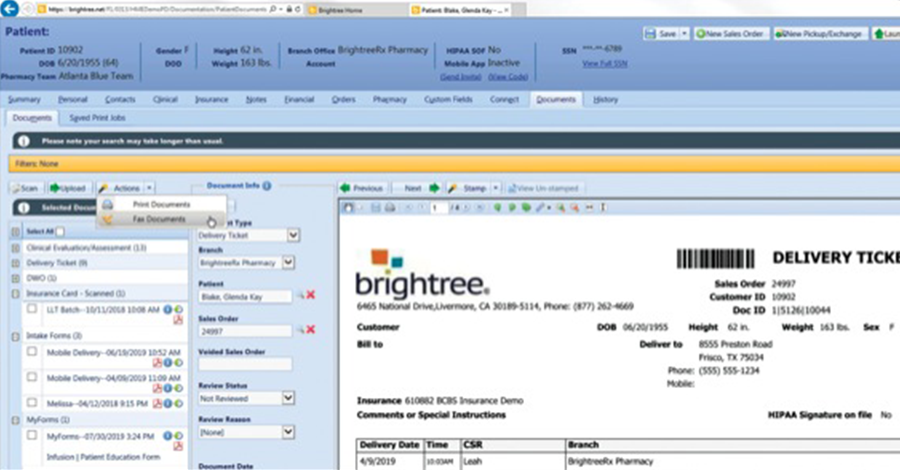Click the text select cursor tool in PDF toolbar
Screen dimensions: 900x470
[x=603, y=208]
